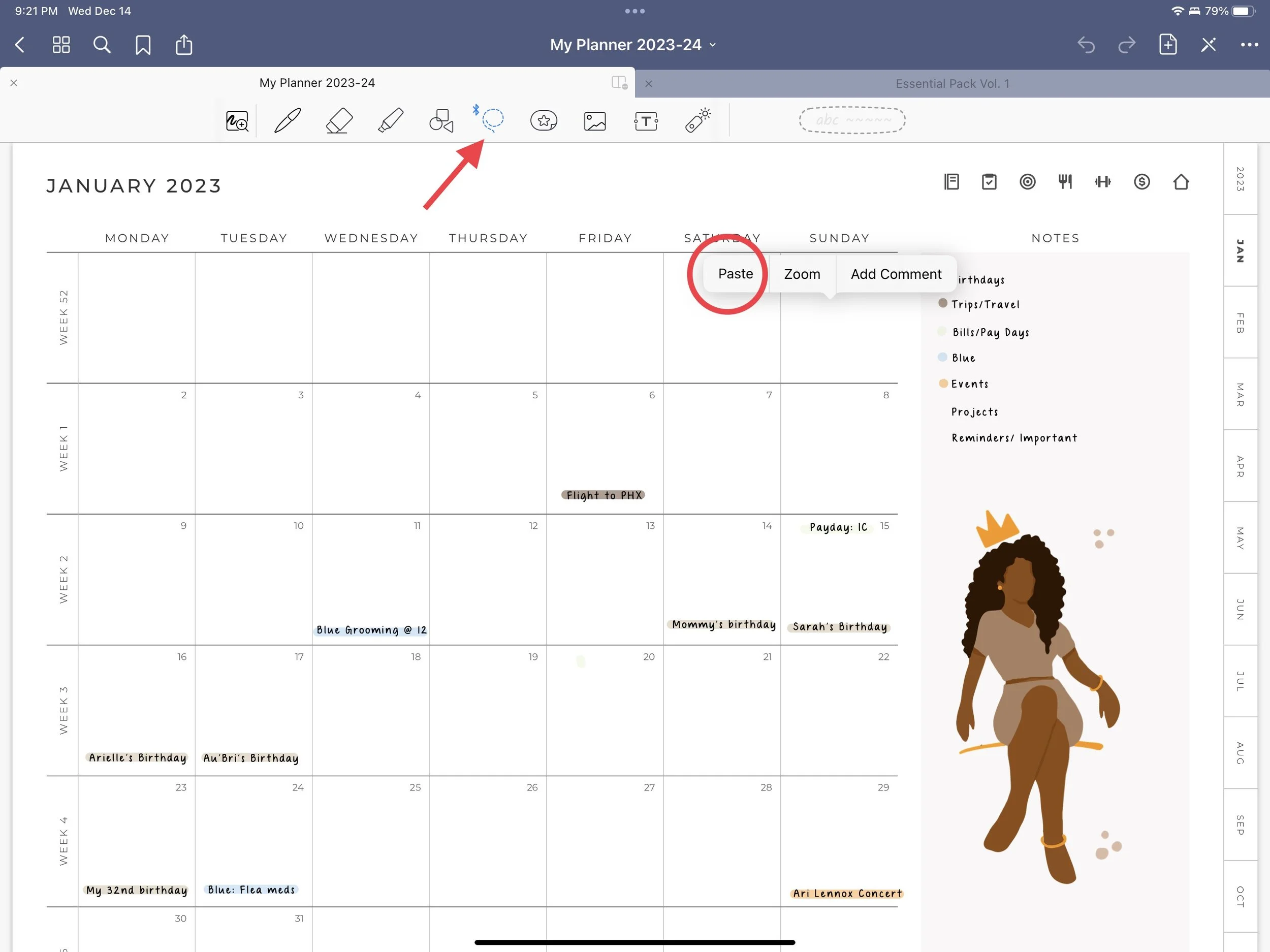Open the Shapes tool
The image size is (1270, 952).
pos(441,120)
